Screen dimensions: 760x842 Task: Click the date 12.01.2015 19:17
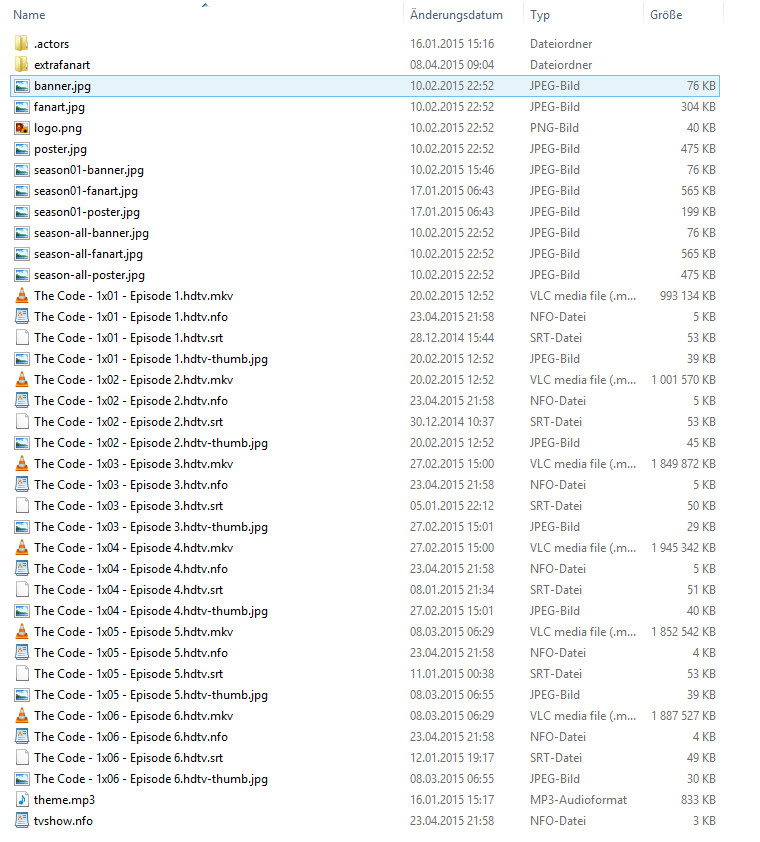click(452, 758)
